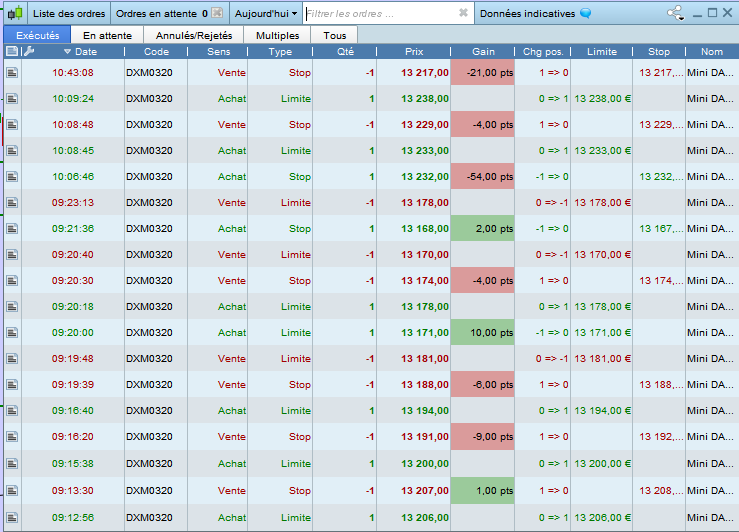Select the 2,00 pts gain cell
The width and height of the screenshot is (739, 532).
point(483,229)
